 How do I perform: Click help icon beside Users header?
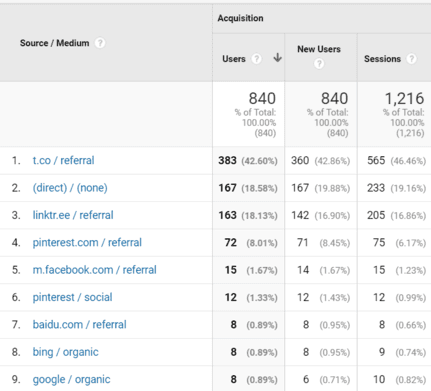256,59
